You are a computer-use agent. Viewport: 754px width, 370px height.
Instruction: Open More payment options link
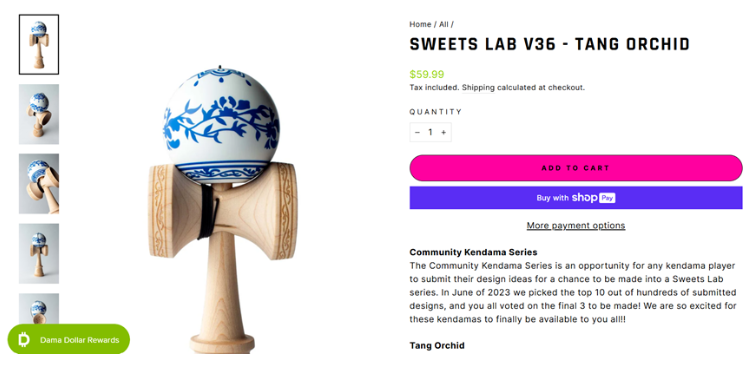click(576, 225)
